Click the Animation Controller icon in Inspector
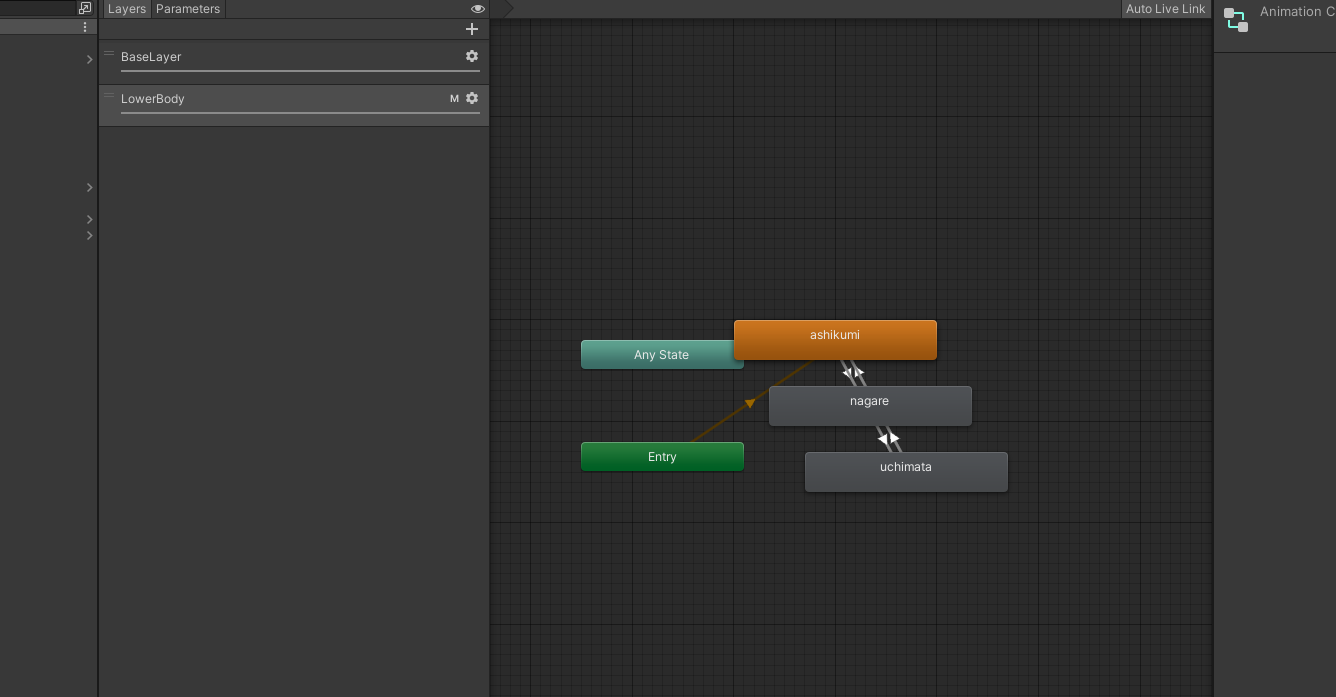The height and width of the screenshot is (697, 1336). (1236, 20)
